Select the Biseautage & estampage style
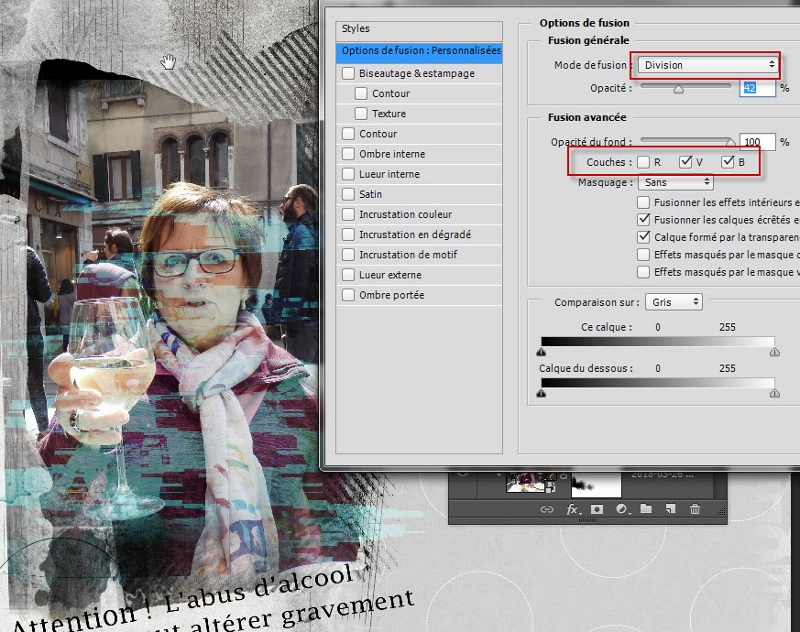The width and height of the screenshot is (800, 632). (x=416, y=73)
